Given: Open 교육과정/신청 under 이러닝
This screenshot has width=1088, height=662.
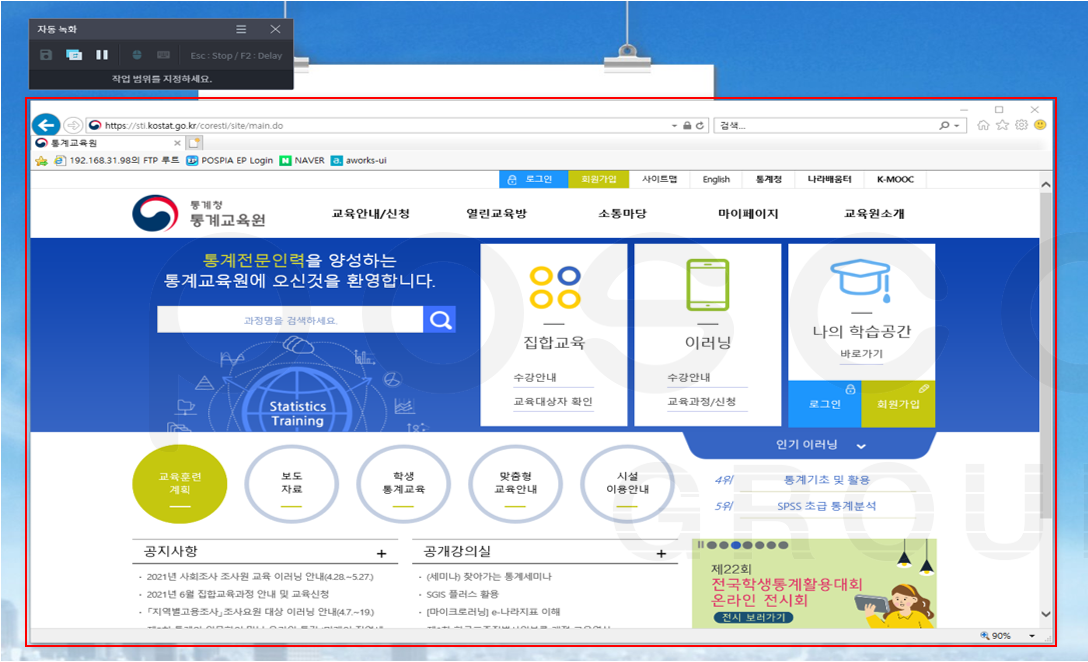Looking at the screenshot, I should click(702, 402).
